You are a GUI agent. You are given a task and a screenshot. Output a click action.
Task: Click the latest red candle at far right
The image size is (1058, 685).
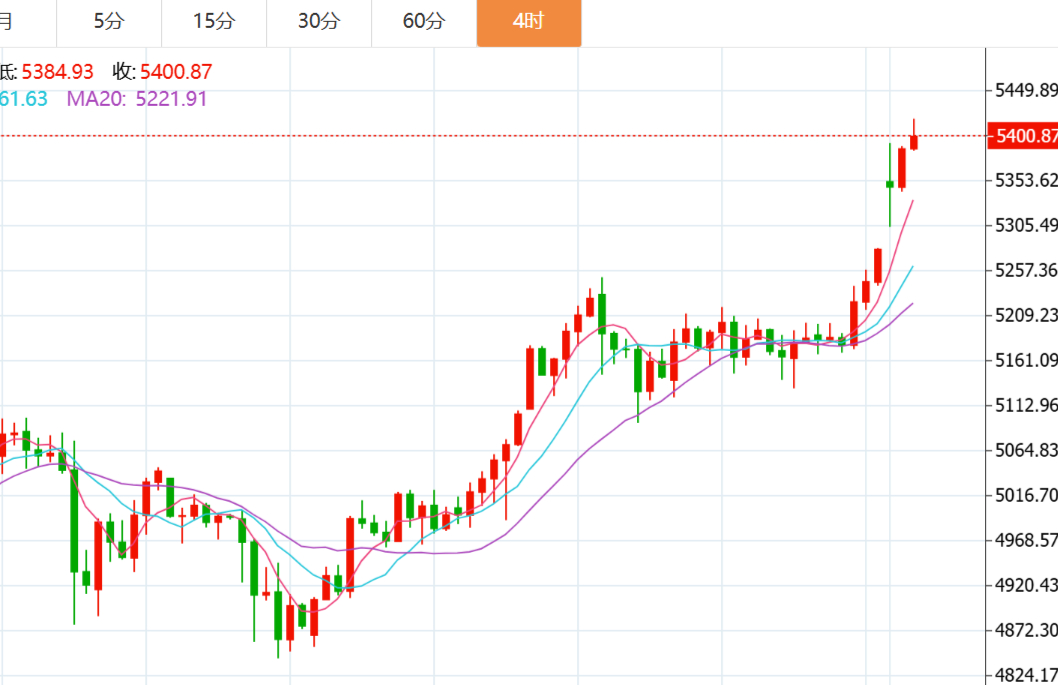[x=914, y=142]
